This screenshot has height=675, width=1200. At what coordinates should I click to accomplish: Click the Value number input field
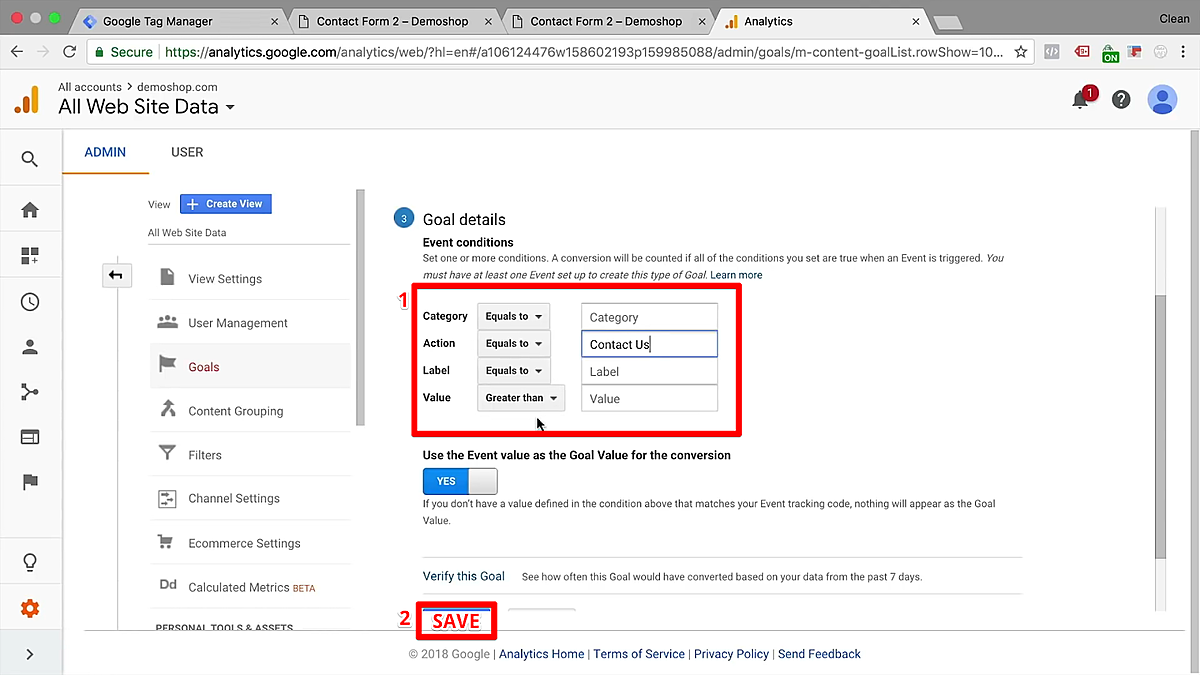pyautogui.click(x=650, y=398)
